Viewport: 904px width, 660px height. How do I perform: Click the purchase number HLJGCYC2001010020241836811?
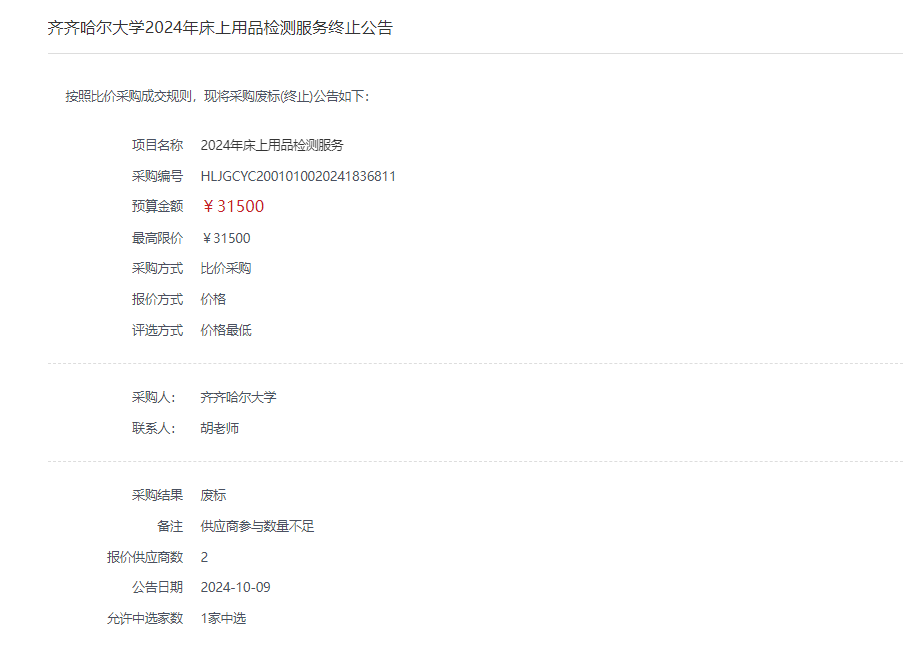pos(298,176)
